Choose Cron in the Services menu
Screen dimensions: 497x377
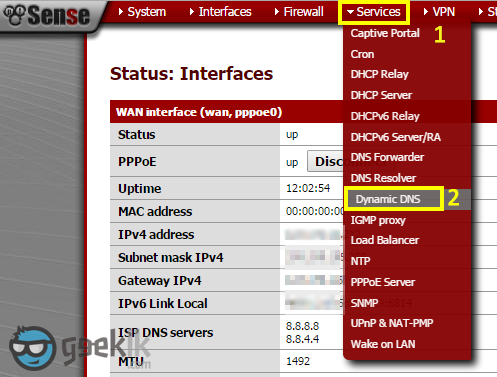click(362, 54)
